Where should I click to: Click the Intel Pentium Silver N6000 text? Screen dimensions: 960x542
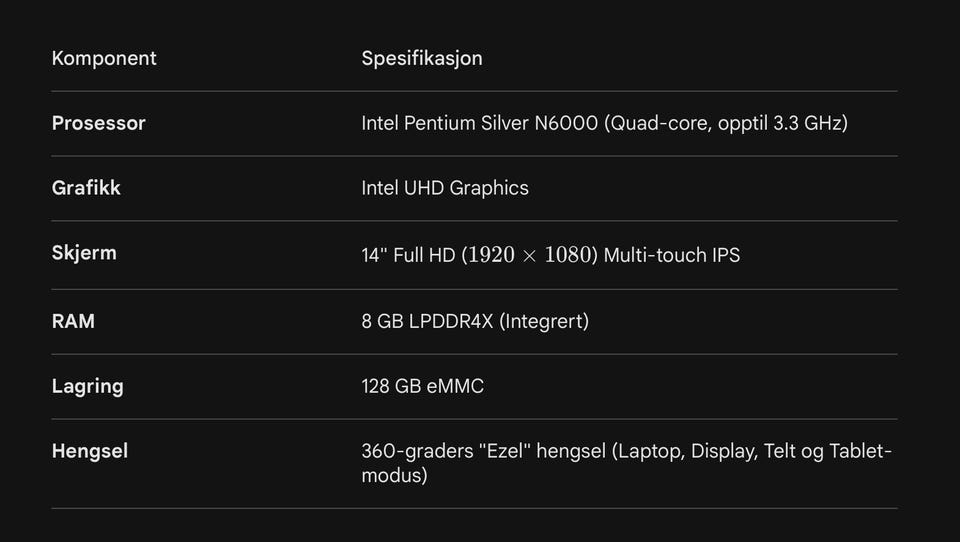(479, 123)
